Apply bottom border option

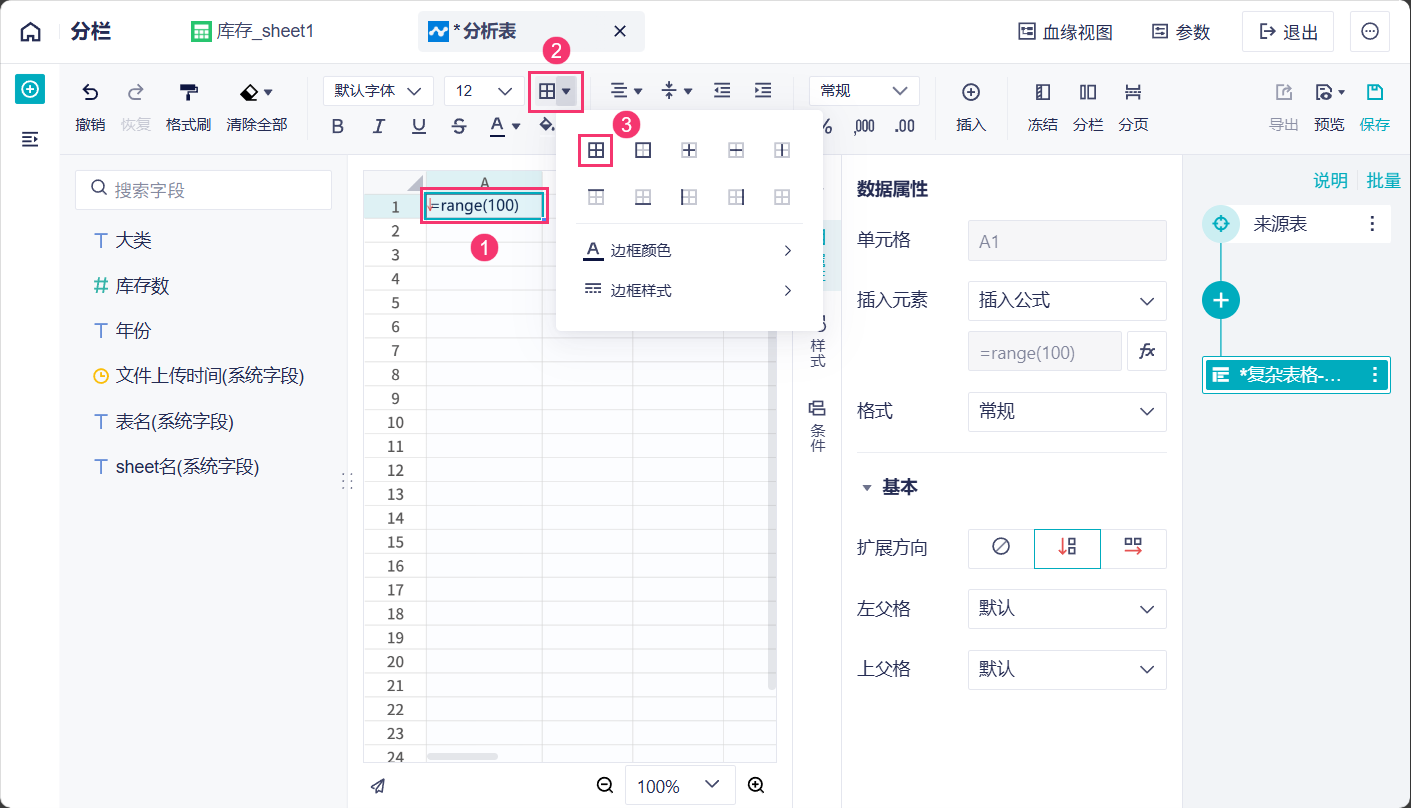coord(643,197)
